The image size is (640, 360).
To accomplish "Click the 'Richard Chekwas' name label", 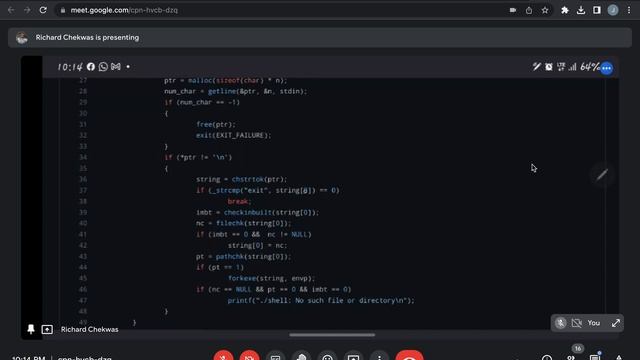I will 89,329.
